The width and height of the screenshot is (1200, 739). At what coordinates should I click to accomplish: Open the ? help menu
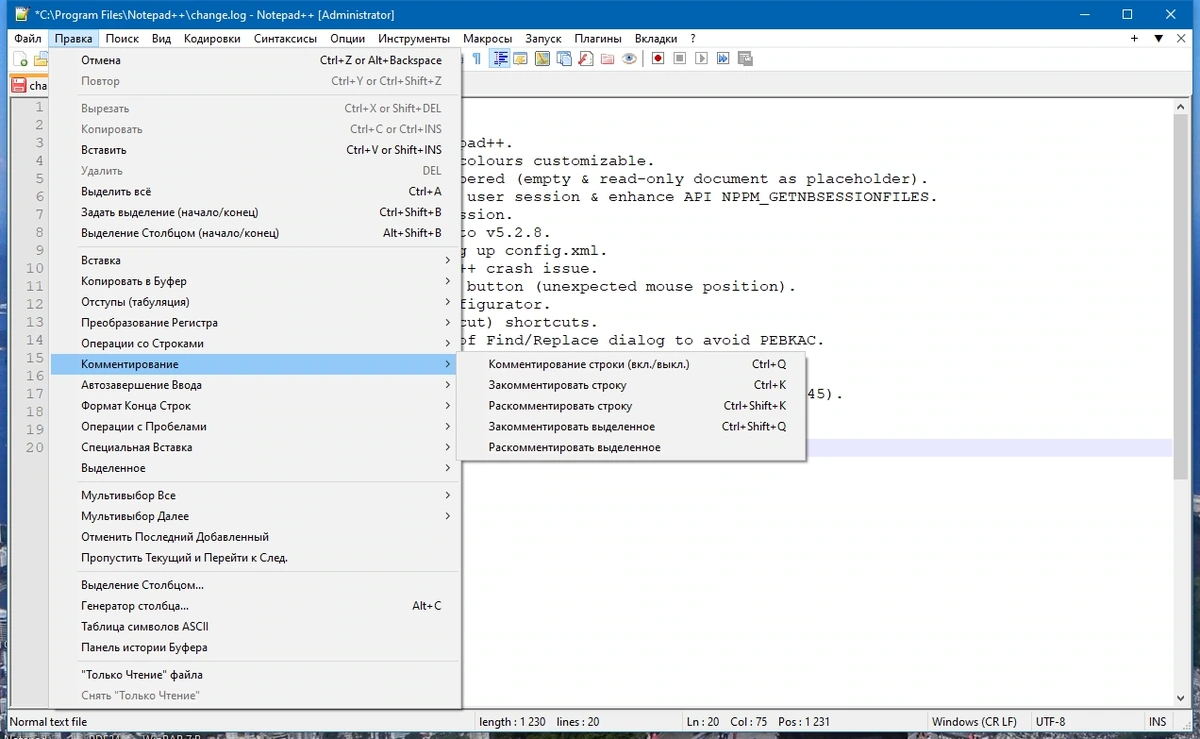693,39
